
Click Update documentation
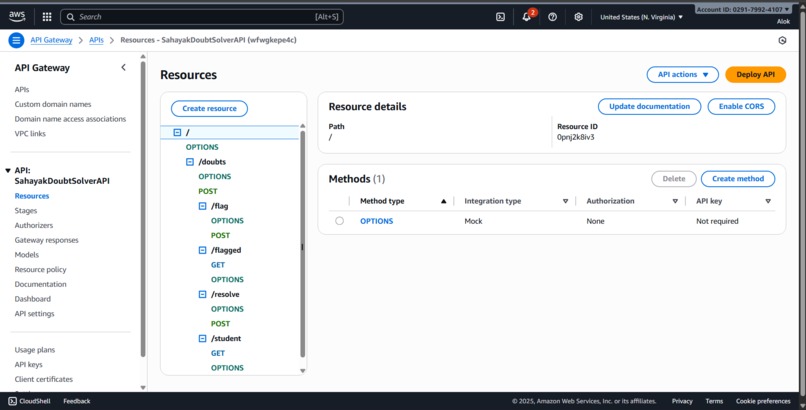point(650,106)
